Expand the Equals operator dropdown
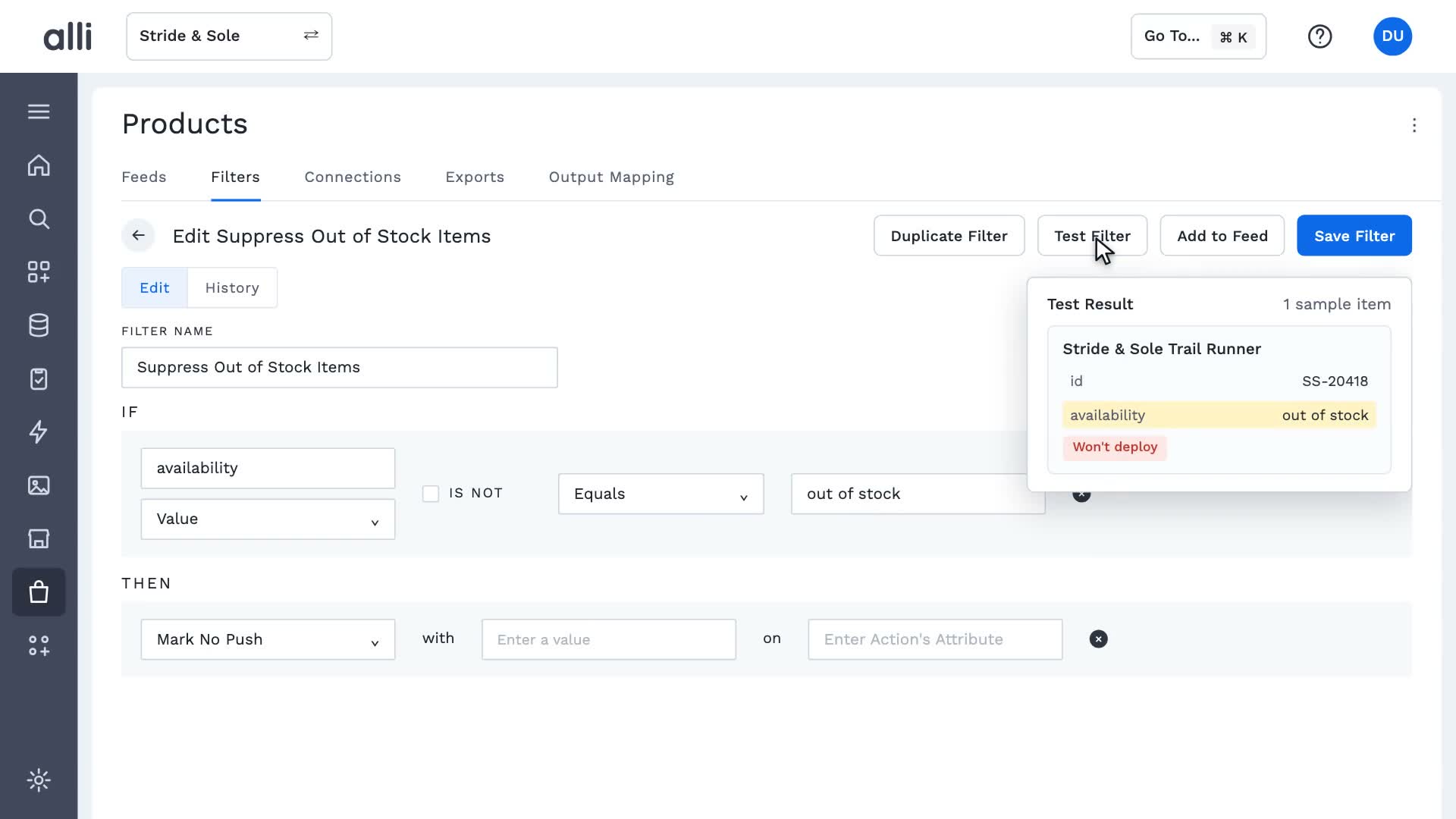The image size is (1456, 819). tap(661, 494)
